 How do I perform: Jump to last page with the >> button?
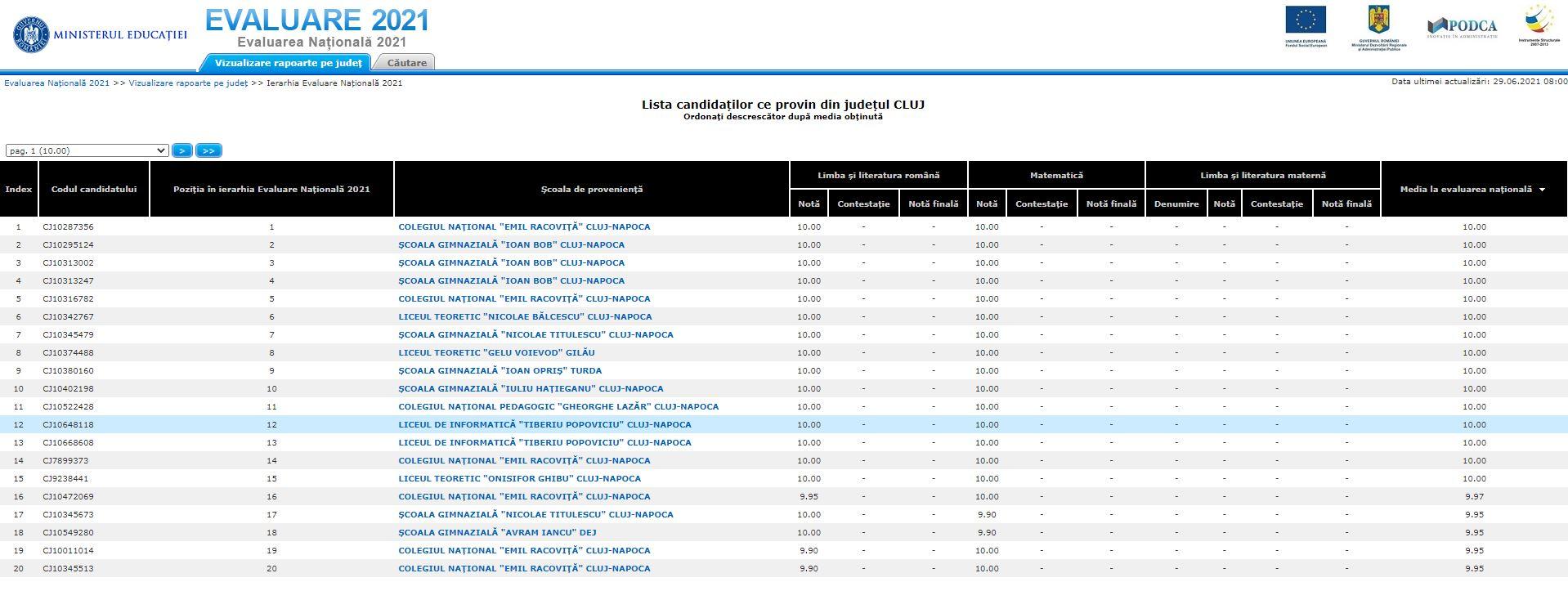point(208,150)
